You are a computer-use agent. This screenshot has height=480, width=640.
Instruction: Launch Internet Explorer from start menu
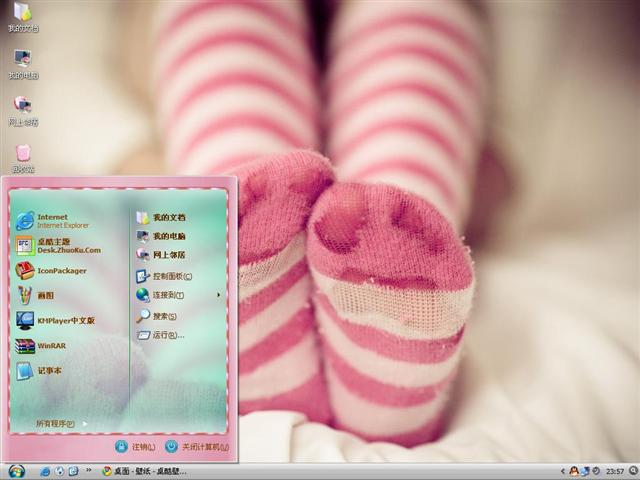pos(53,221)
